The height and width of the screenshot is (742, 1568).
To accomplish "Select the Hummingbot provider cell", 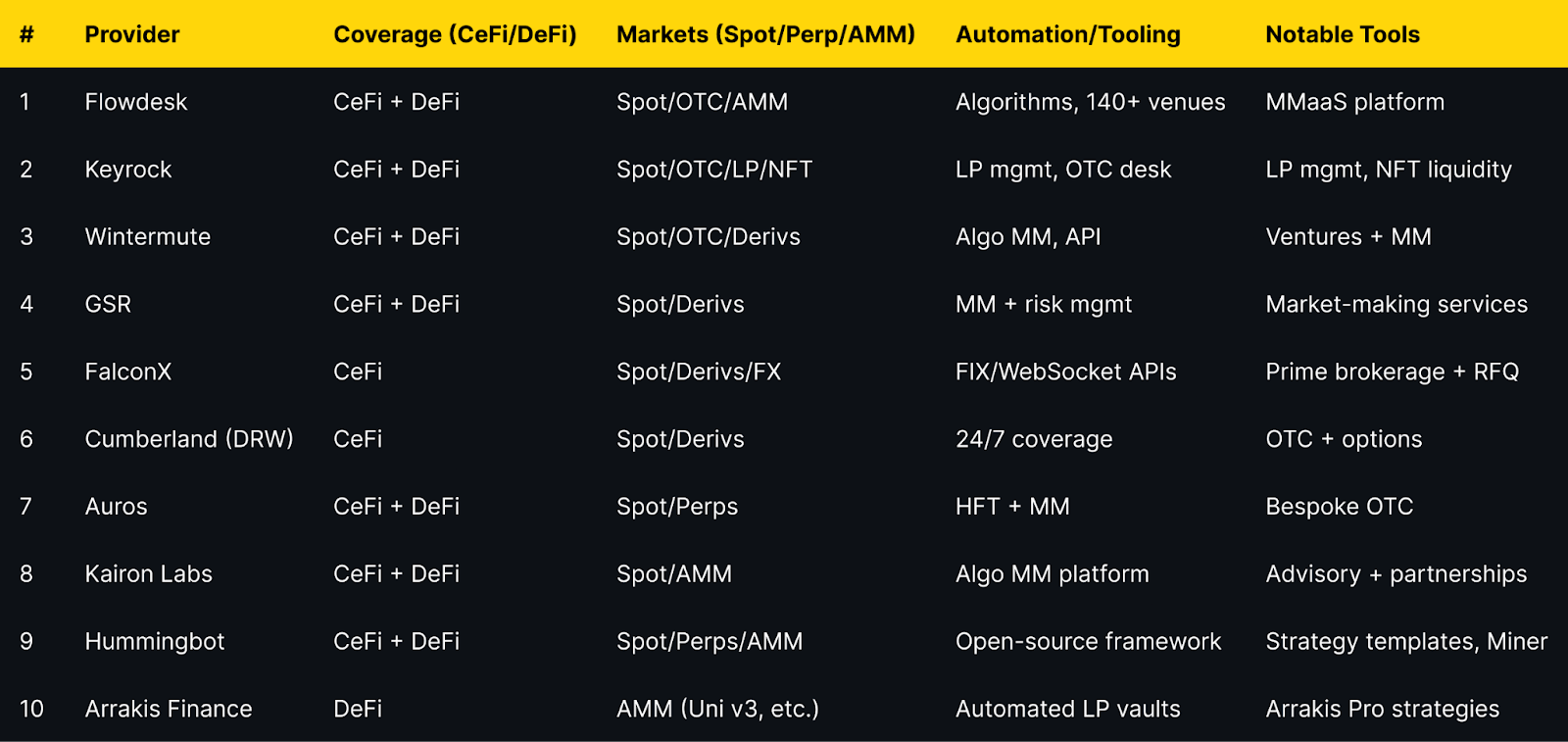I will coord(155,642).
